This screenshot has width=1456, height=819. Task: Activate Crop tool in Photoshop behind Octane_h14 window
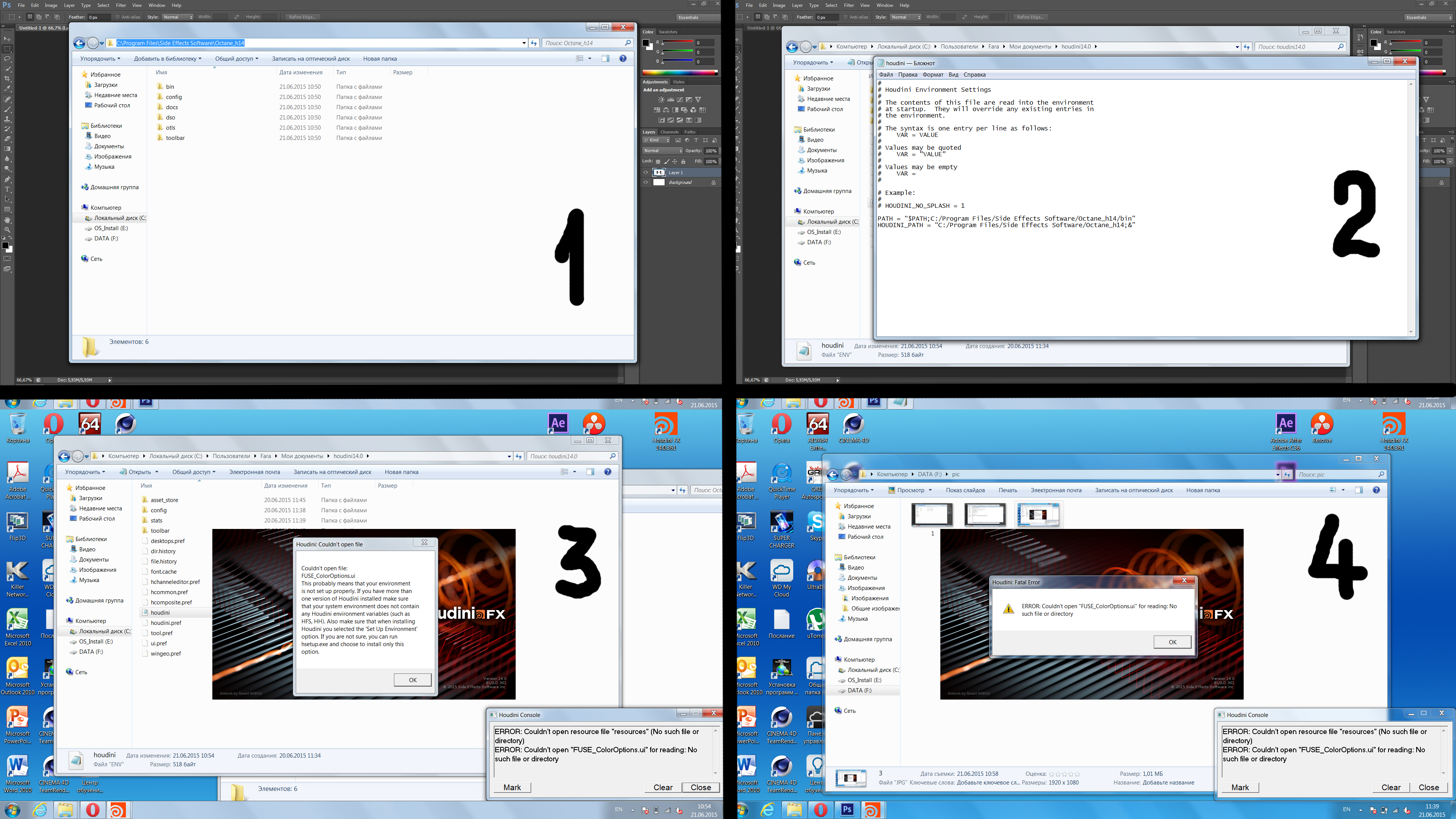pos(7,79)
